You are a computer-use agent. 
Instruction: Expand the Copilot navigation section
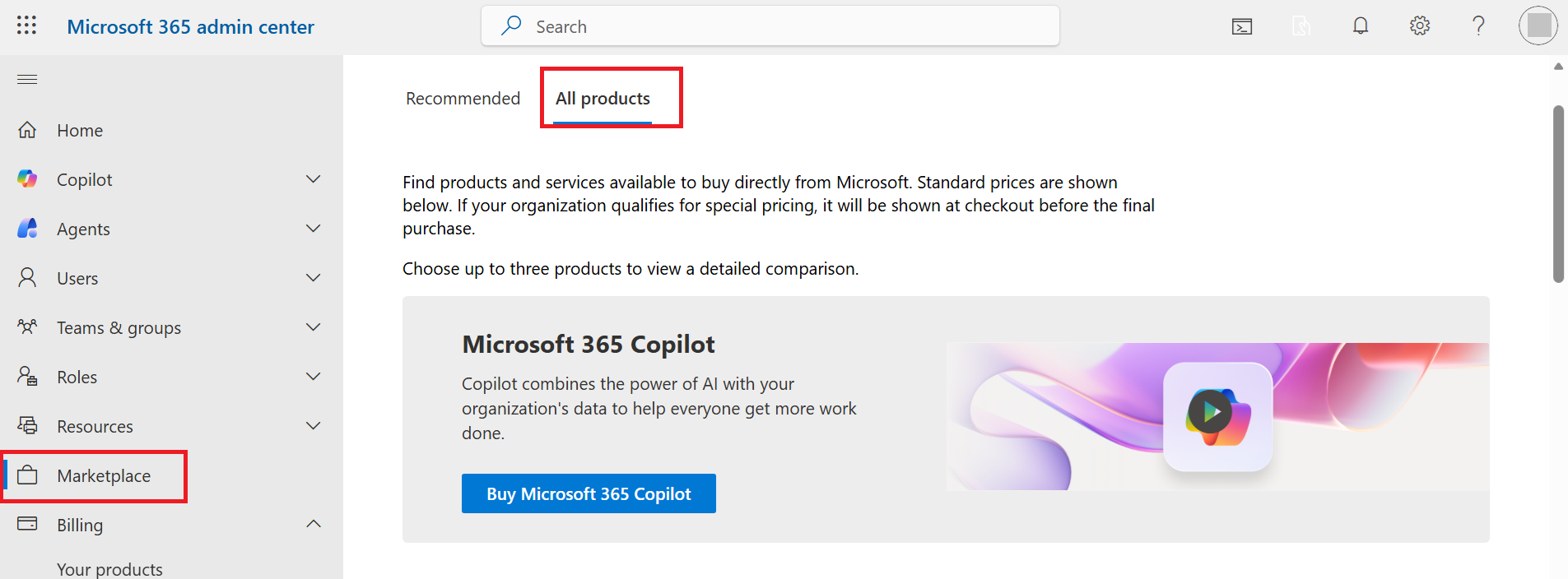point(313,179)
